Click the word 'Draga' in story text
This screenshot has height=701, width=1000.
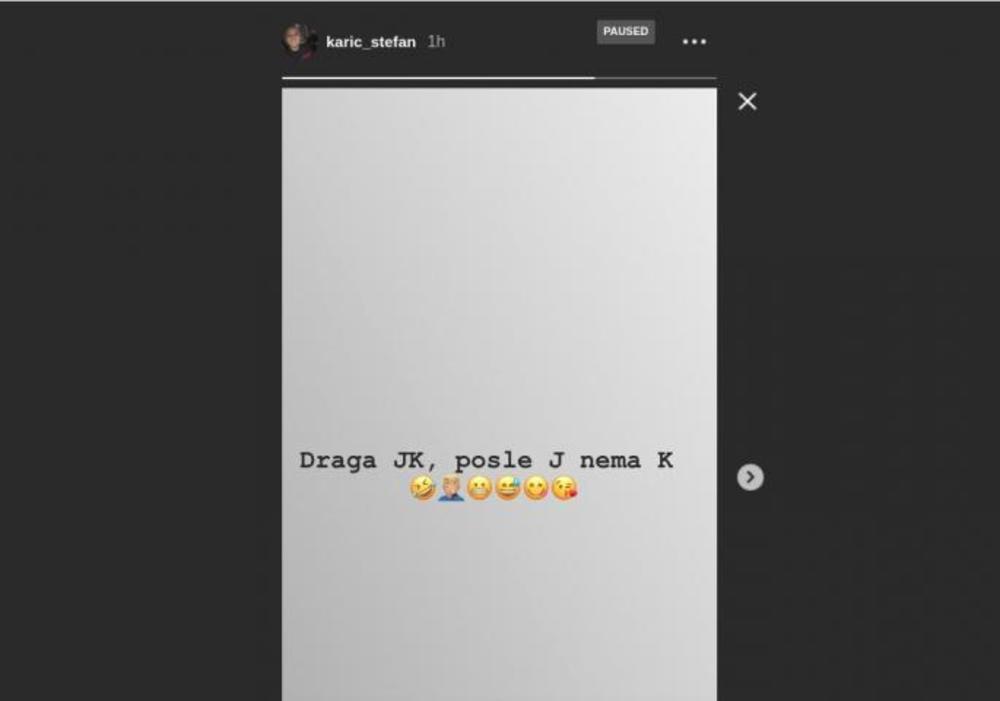(x=338, y=461)
